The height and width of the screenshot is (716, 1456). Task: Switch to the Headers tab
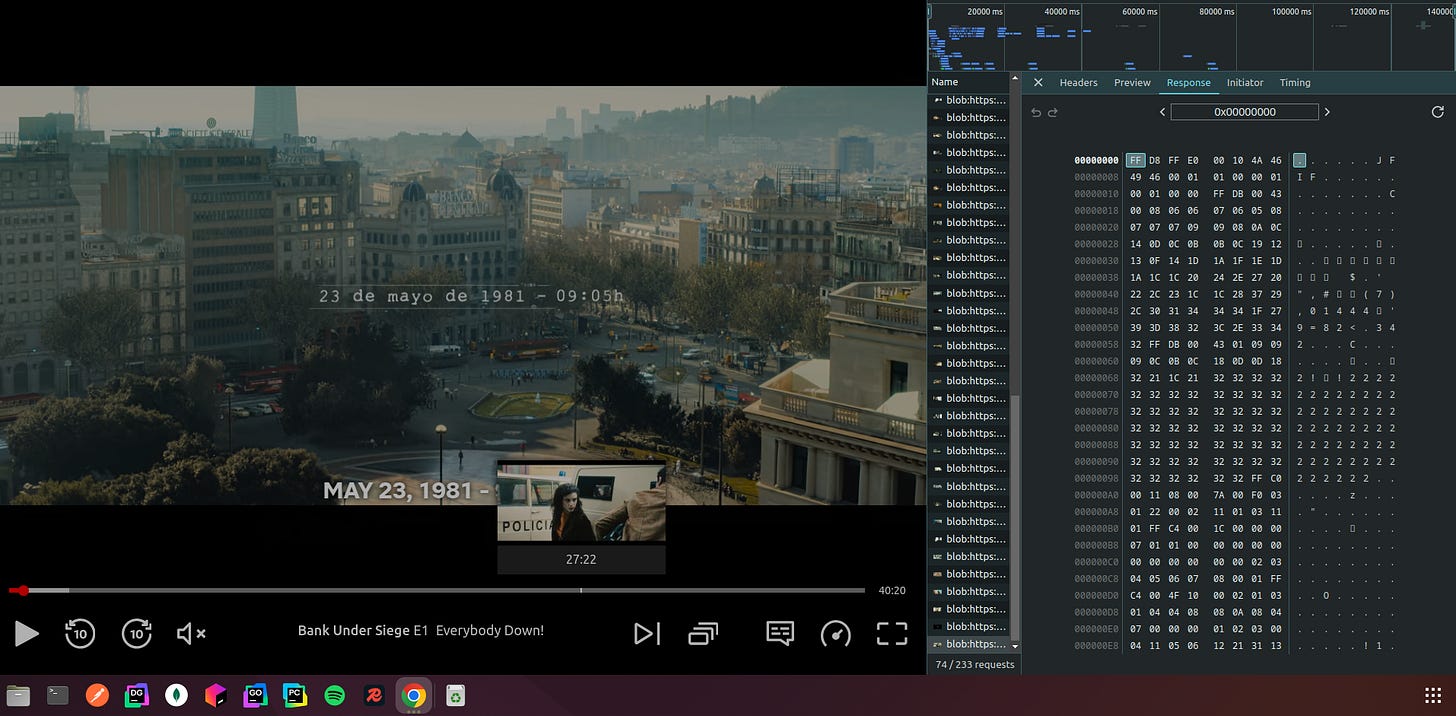pyautogui.click(x=1078, y=83)
